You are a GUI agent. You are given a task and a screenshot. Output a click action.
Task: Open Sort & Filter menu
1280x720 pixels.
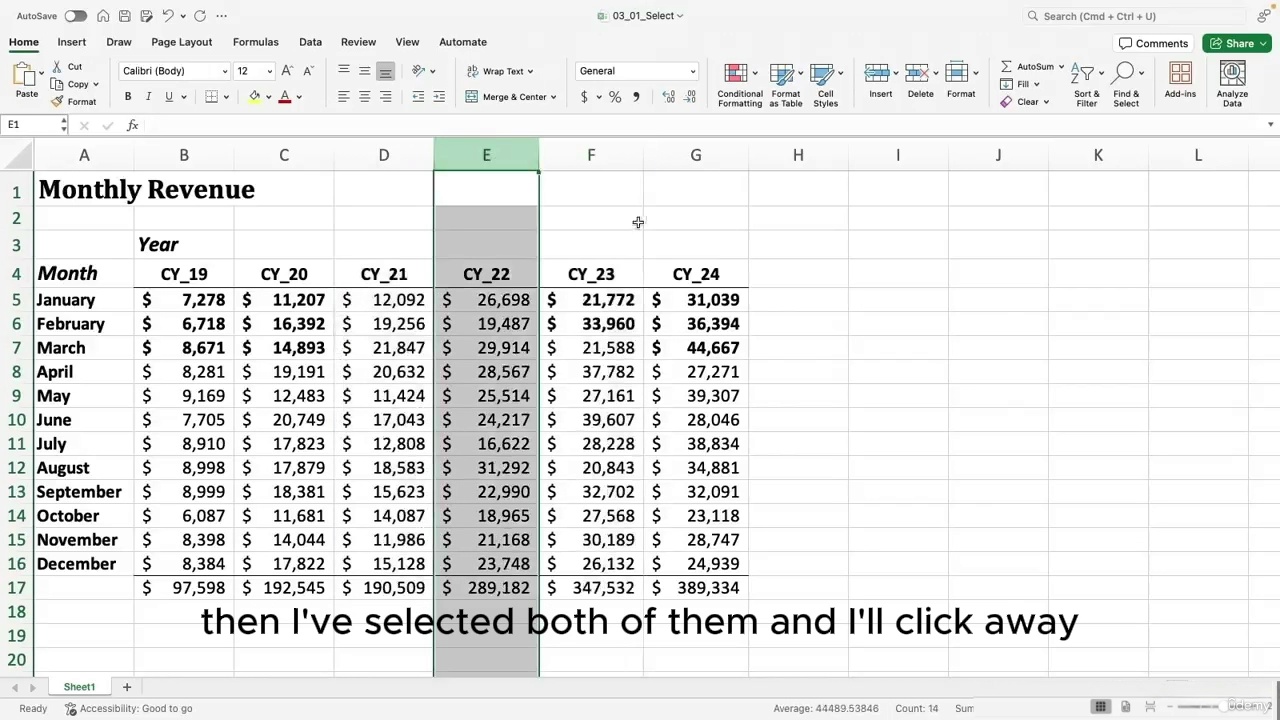point(1086,85)
